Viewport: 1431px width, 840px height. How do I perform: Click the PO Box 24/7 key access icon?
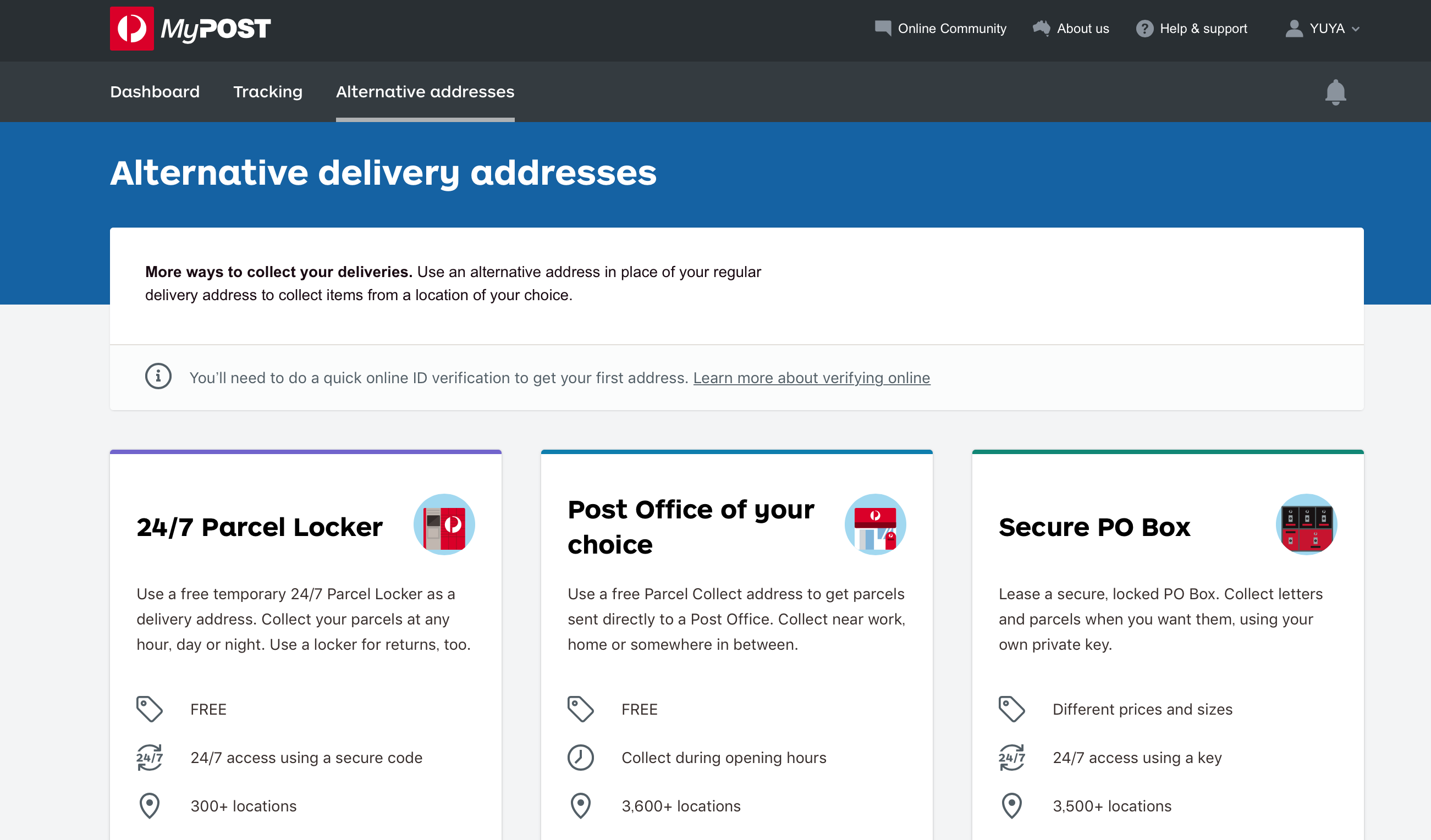(x=1011, y=757)
